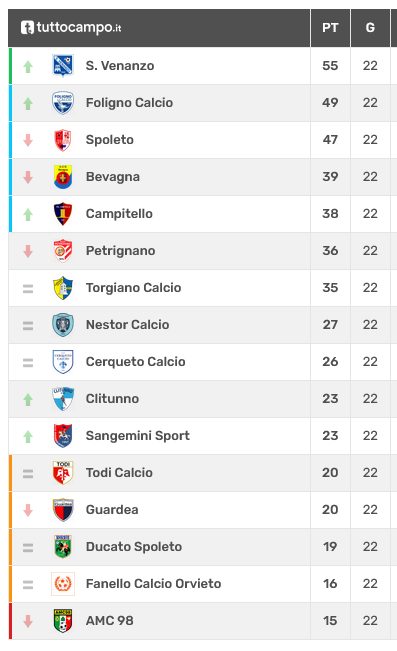Click the red down arrow beside Petrignano
397x651 pixels.
click(x=28, y=251)
